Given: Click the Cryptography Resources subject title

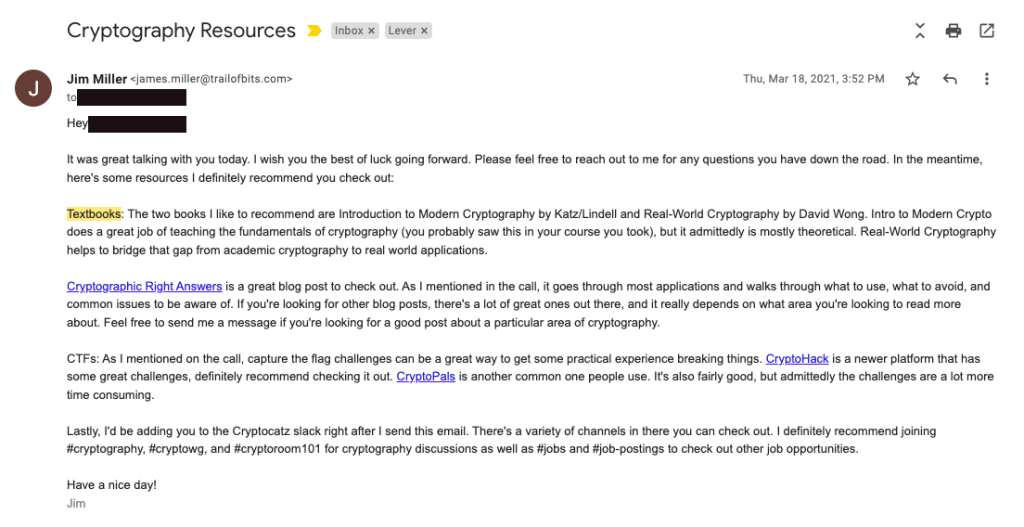Looking at the screenshot, I should 181,31.
